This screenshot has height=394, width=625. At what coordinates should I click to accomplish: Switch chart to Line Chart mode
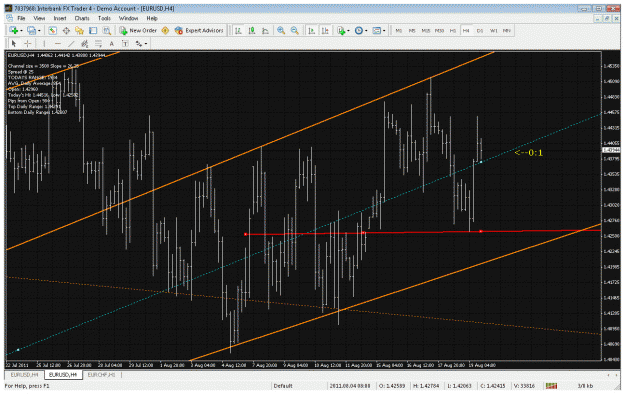click(265, 31)
